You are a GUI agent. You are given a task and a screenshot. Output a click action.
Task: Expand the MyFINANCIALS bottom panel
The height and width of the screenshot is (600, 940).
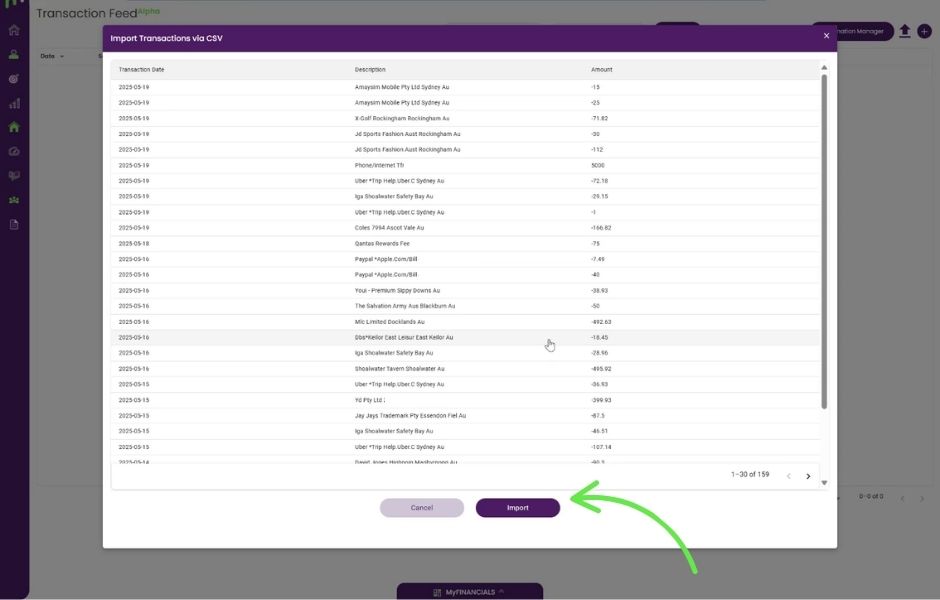[469, 592]
